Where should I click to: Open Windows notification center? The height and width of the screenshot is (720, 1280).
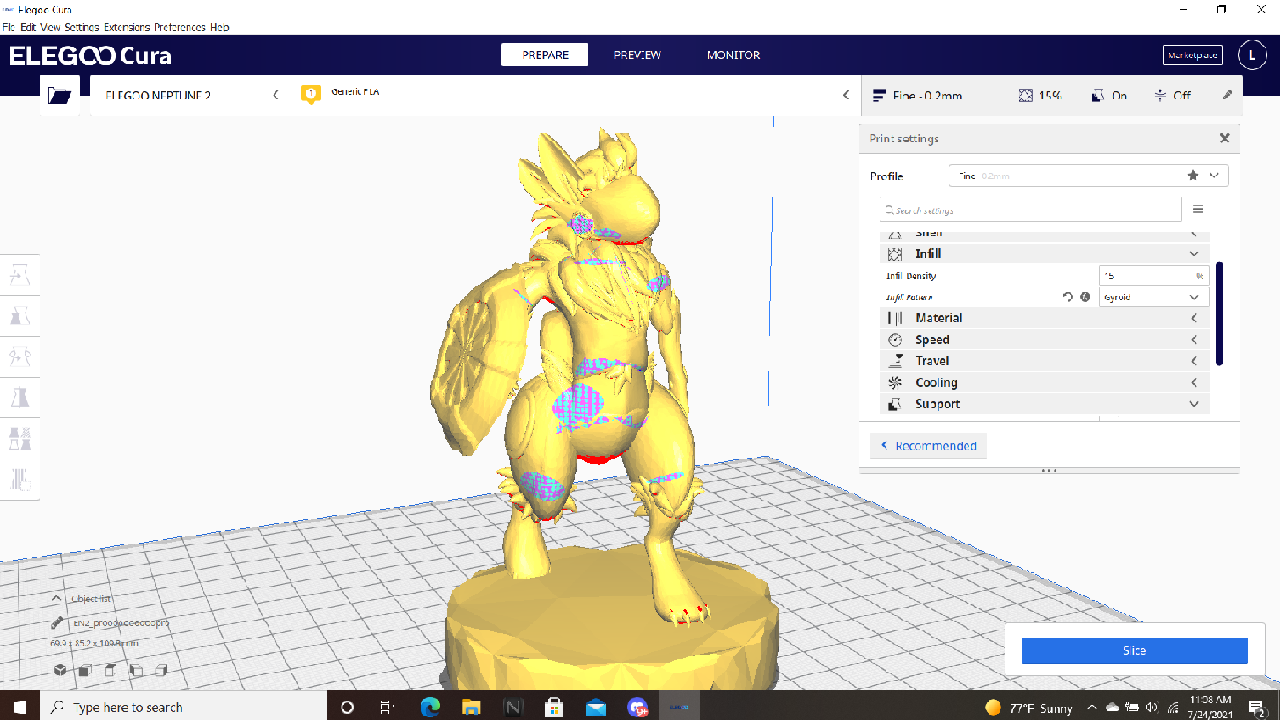[x=1257, y=707]
